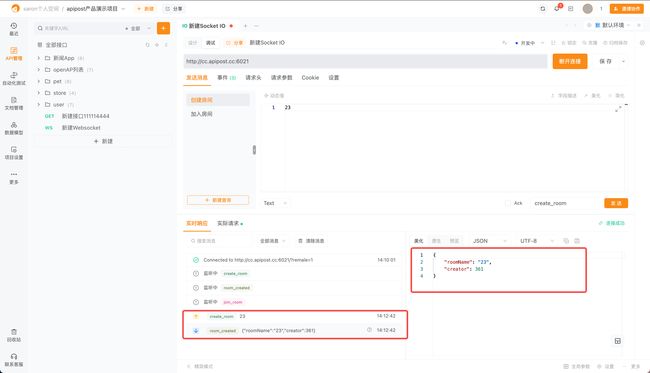Viewport: 650px width, 373px height.
Task: Click the orange disconnect button
Action: point(570,61)
